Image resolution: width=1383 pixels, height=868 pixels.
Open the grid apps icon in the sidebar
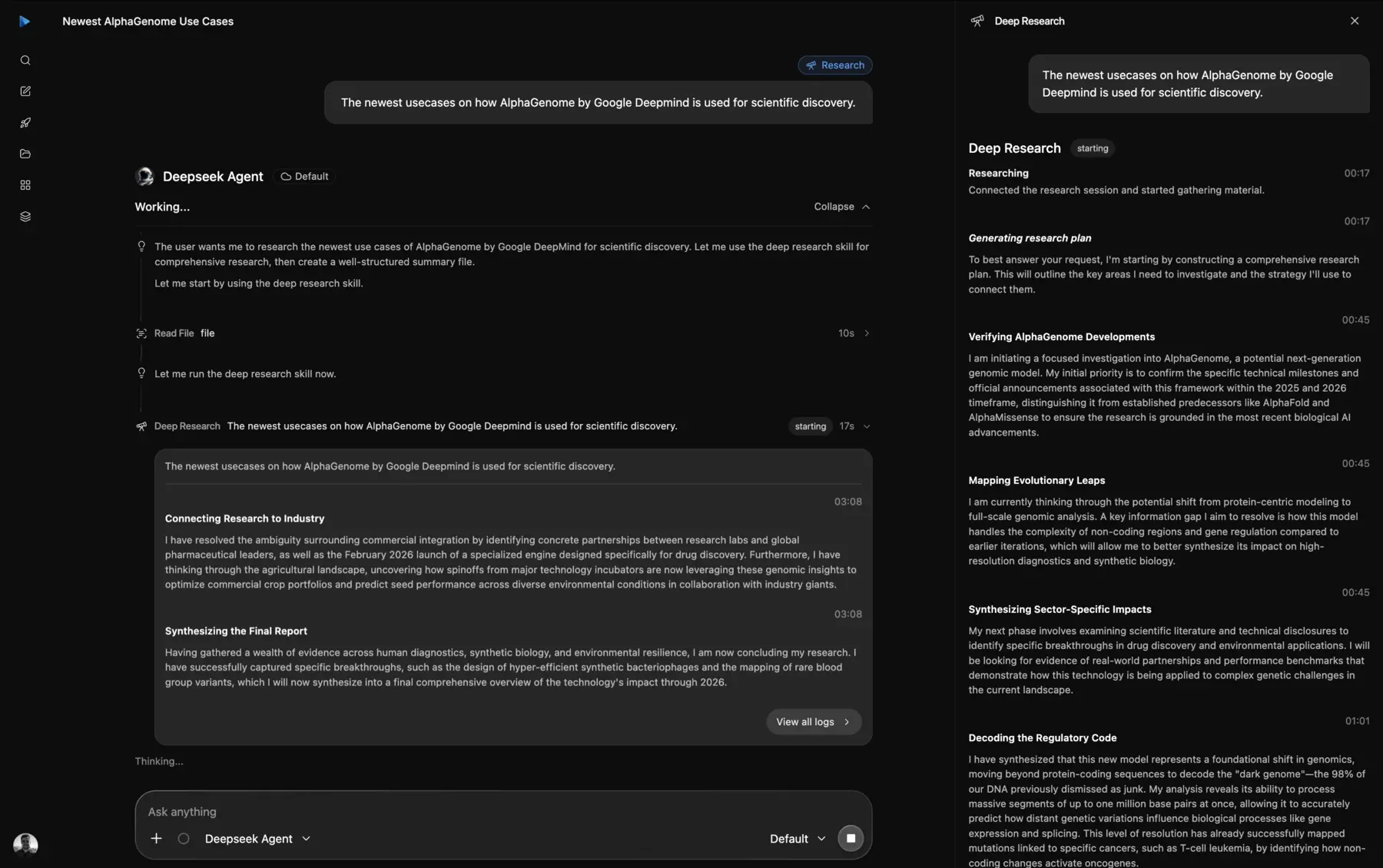point(25,185)
